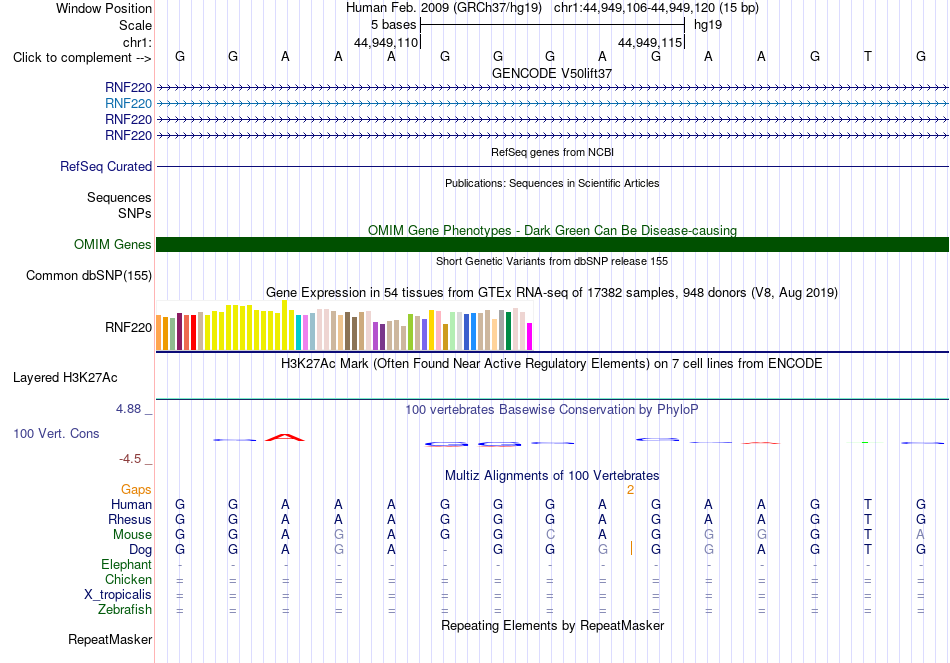Screen dimensions: 950x663
Task: Click the dark green GTEx expression bar
Action: [x=508, y=330]
